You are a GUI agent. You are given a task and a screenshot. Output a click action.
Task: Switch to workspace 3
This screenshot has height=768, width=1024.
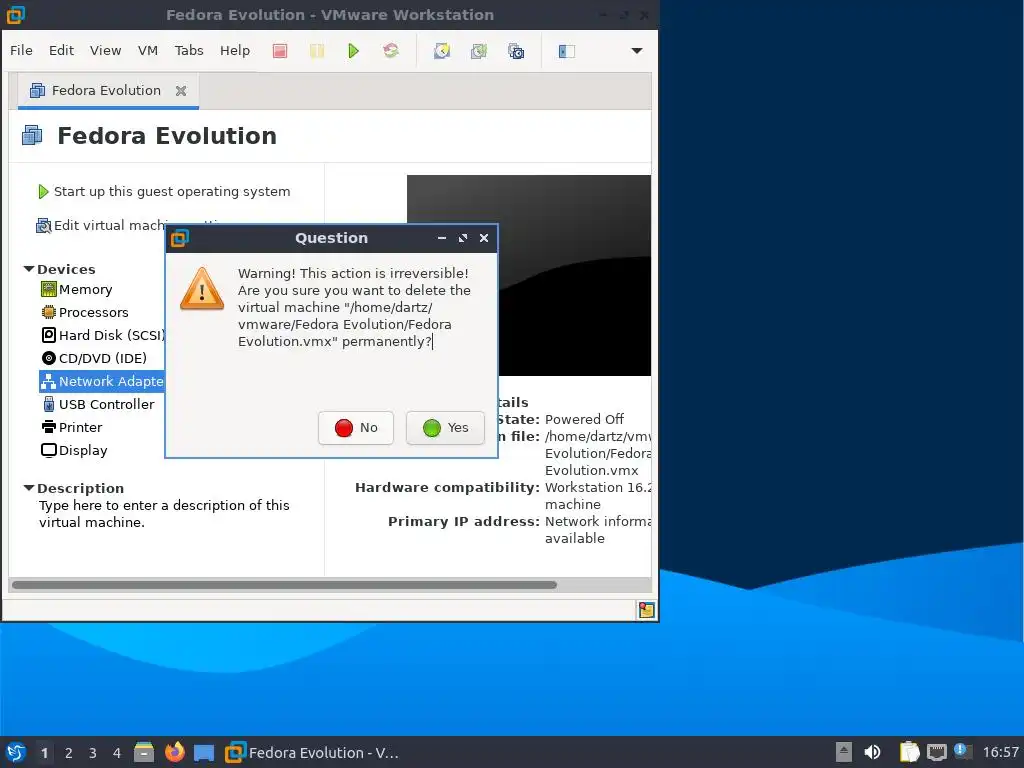click(x=93, y=753)
